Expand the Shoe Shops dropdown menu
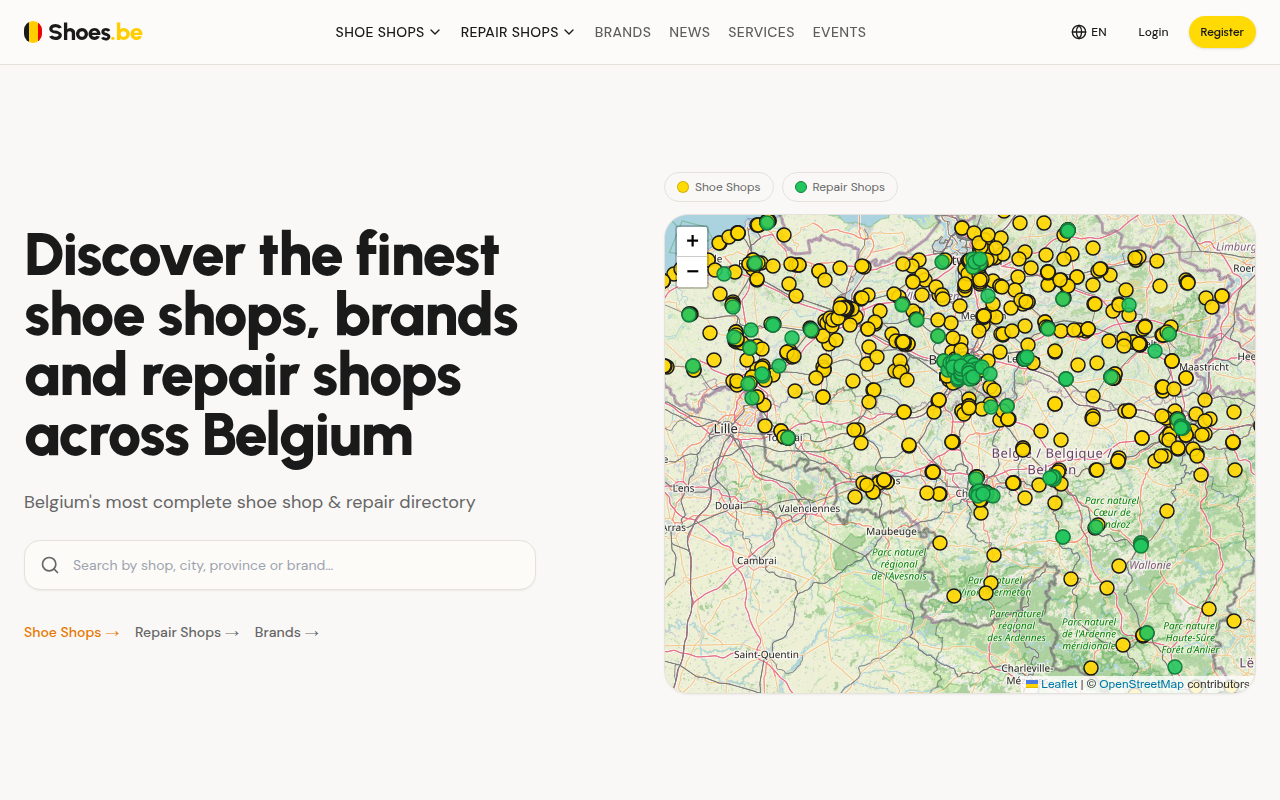 coord(388,32)
